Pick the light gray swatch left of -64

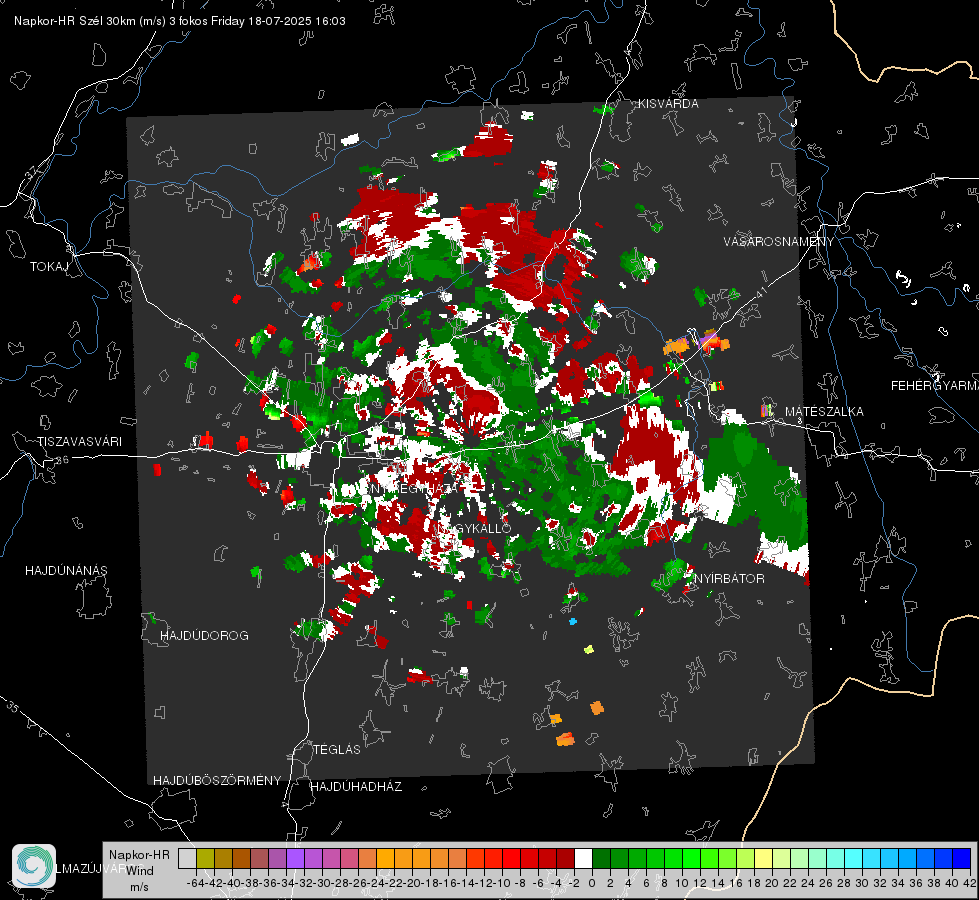[x=187, y=858]
